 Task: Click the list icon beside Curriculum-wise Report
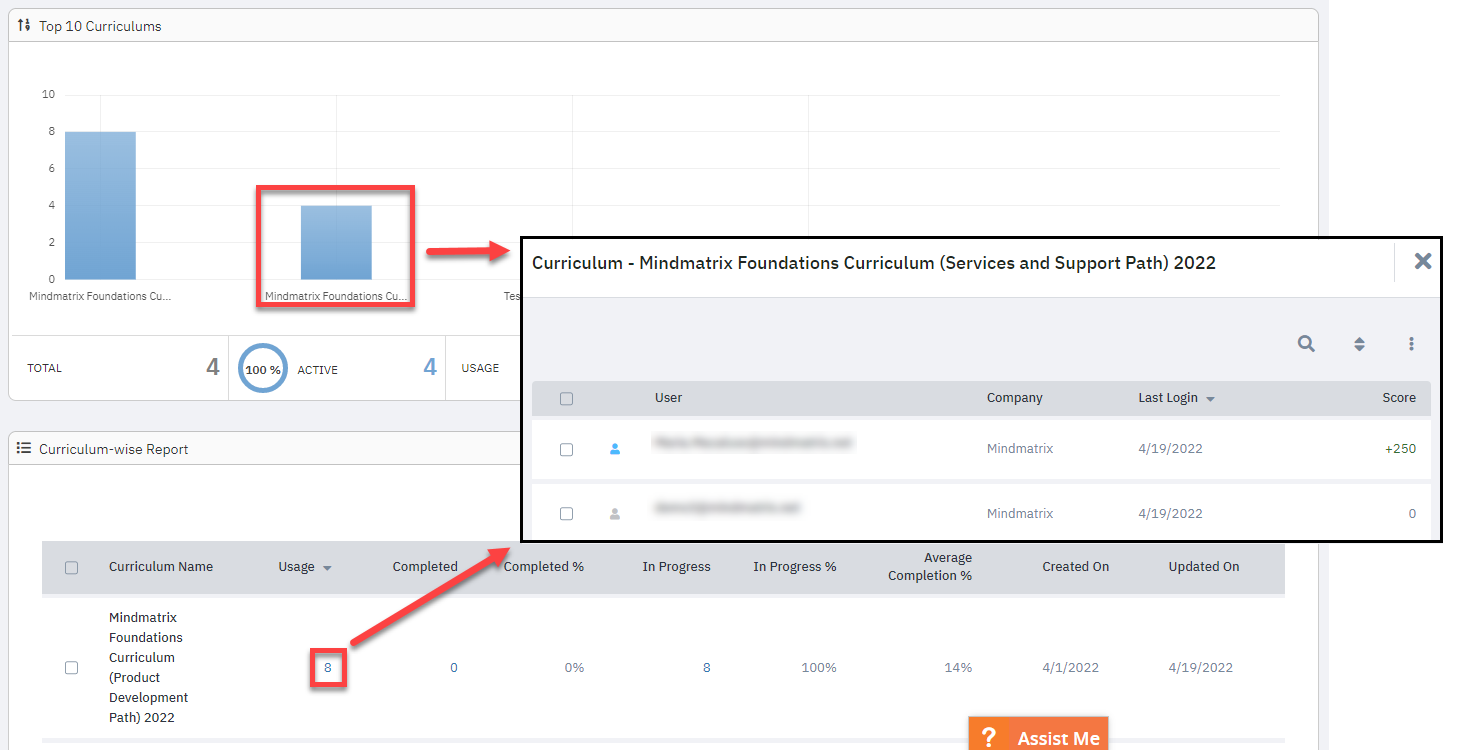click(25, 448)
